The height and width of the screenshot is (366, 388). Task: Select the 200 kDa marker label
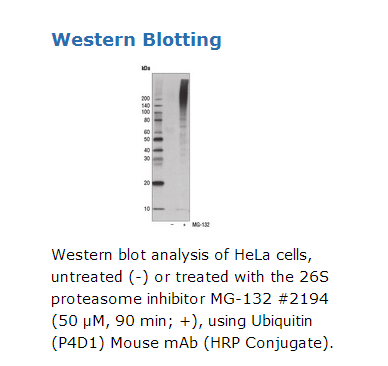click(146, 99)
